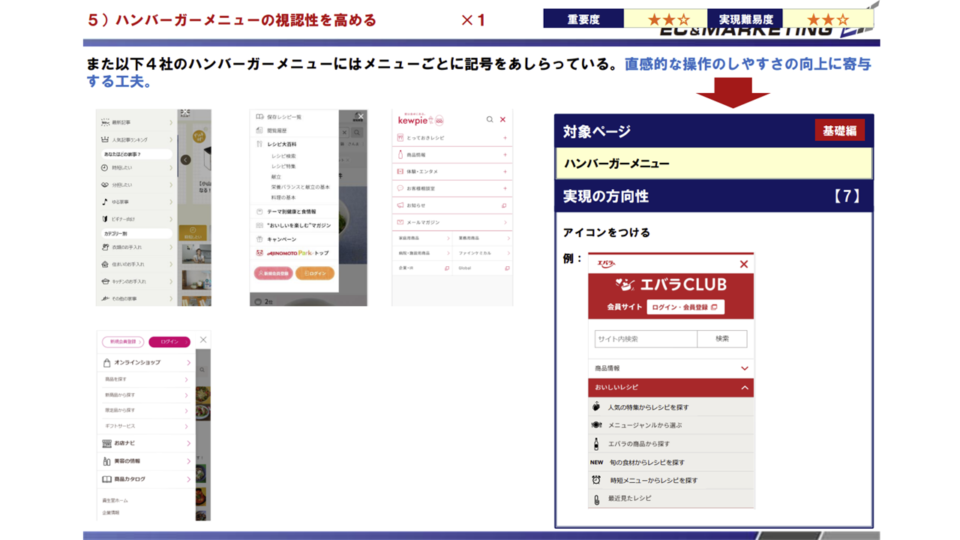Click the crown icon beside 人気記事ランキング
Image resolution: width=960 pixels, height=540 pixels.
point(105,140)
